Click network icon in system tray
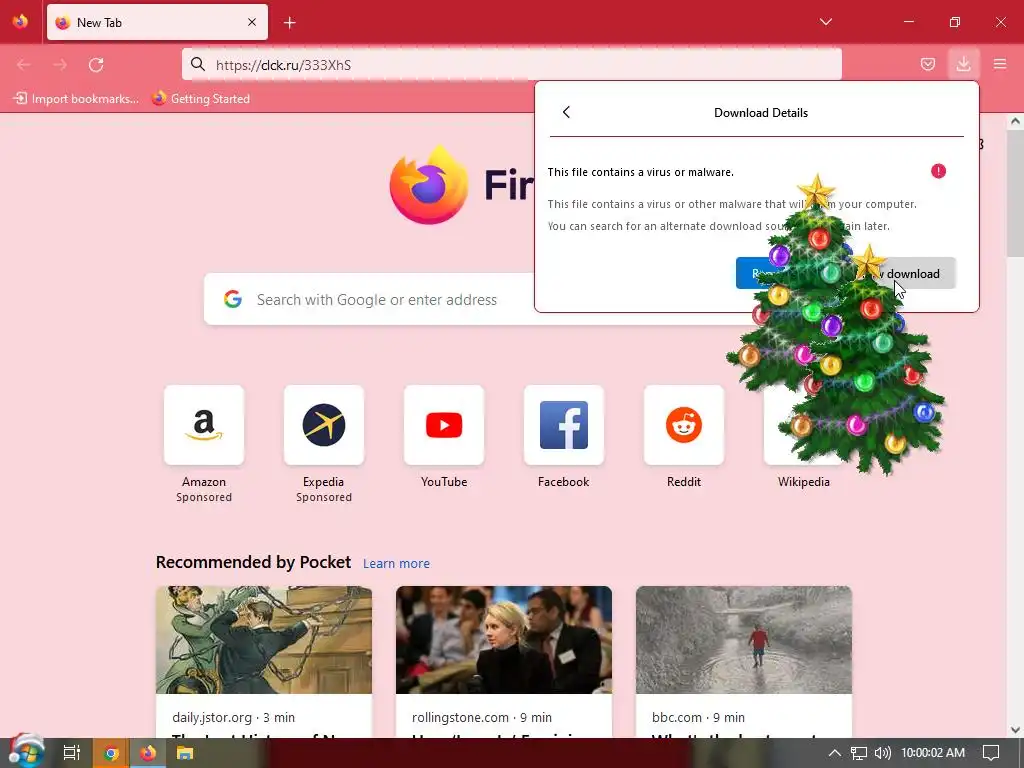 tap(859, 753)
